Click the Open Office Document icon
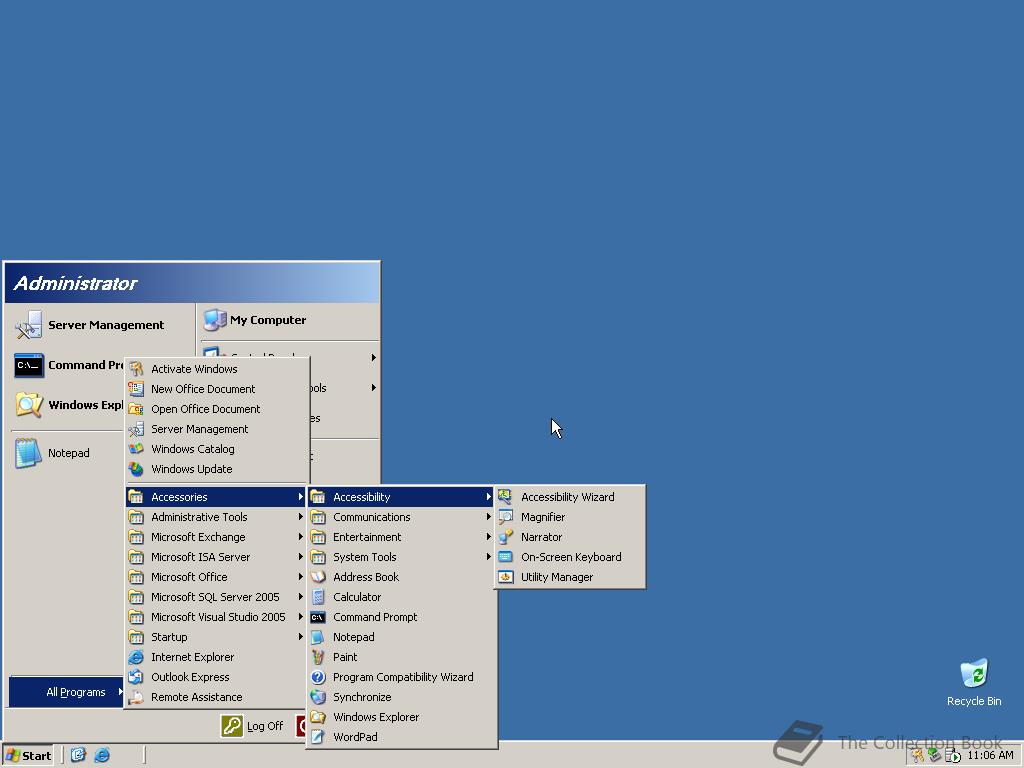The image size is (1024, 768). click(x=136, y=409)
